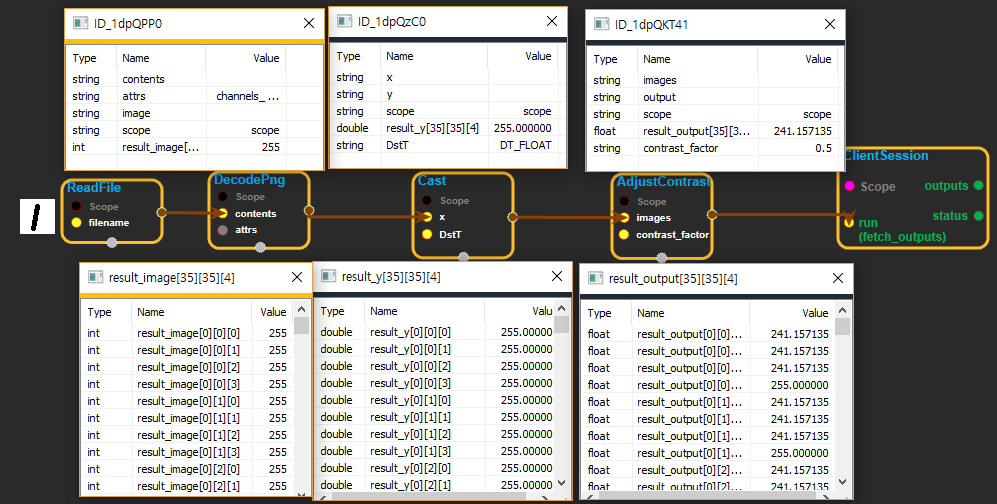Click the run (fetch_outputs) port on ClientSession
This screenshot has width=997, height=504.
coord(849,222)
